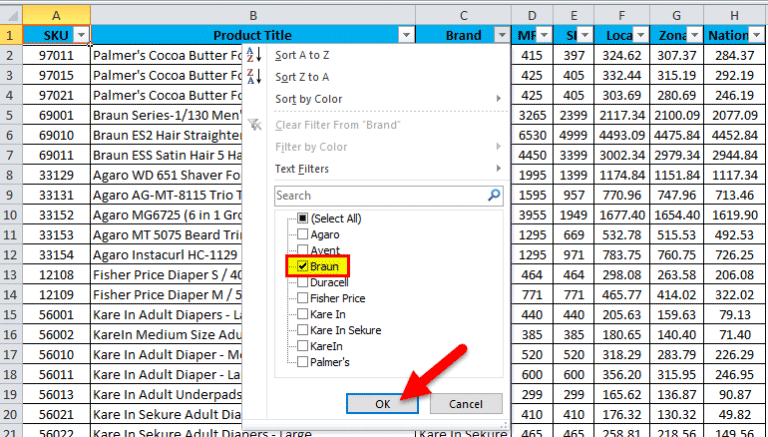The width and height of the screenshot is (768, 437).
Task: Confirm the filter with OK button
Action: (383, 404)
